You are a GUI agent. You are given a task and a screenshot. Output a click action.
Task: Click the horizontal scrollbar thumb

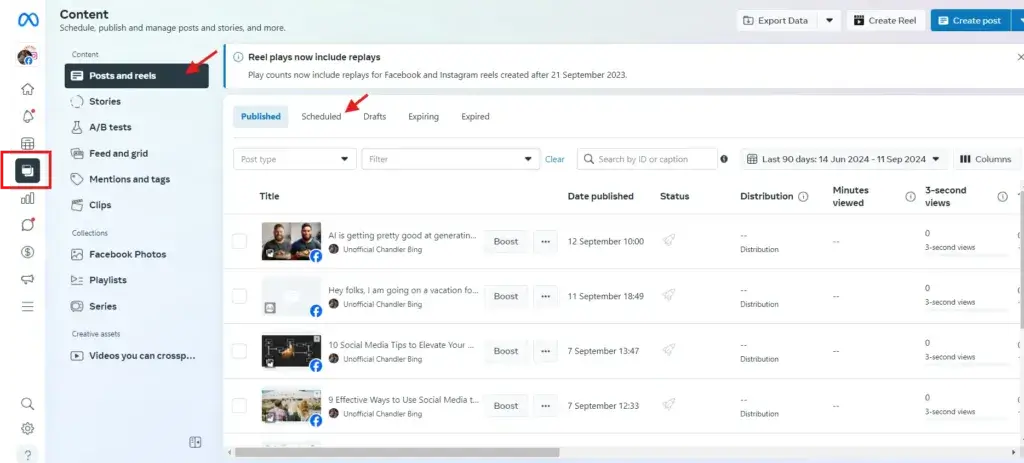(x=397, y=453)
